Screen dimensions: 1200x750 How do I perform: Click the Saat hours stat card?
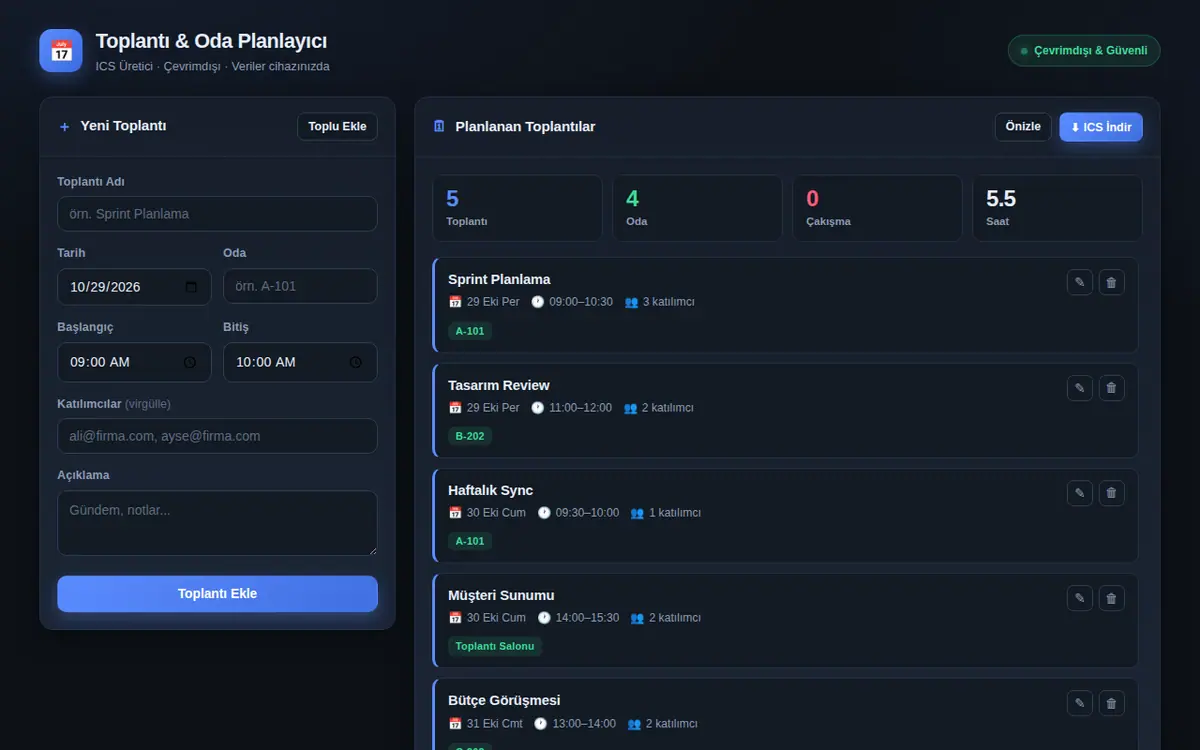click(1057, 208)
